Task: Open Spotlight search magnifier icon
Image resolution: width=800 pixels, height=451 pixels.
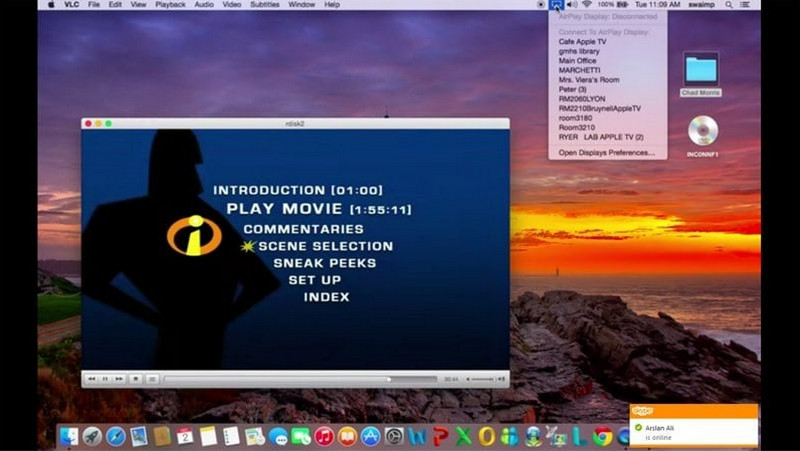Action: pyautogui.click(x=729, y=5)
